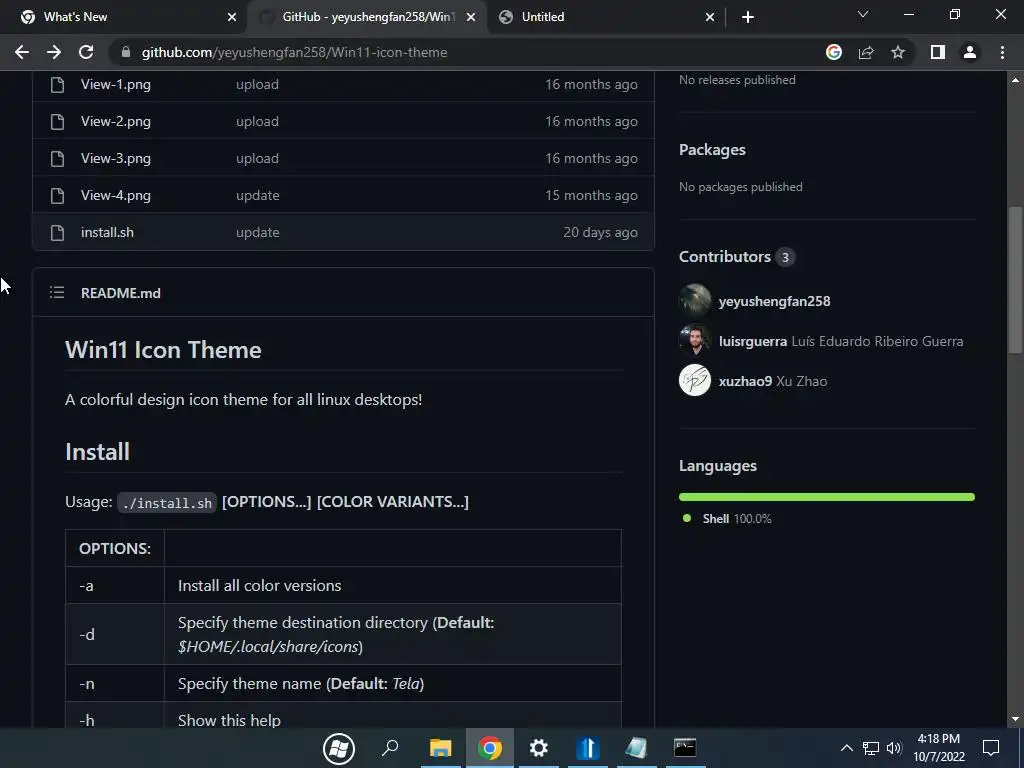Open the View-4.png file
The height and width of the screenshot is (768, 1024).
[116, 195]
